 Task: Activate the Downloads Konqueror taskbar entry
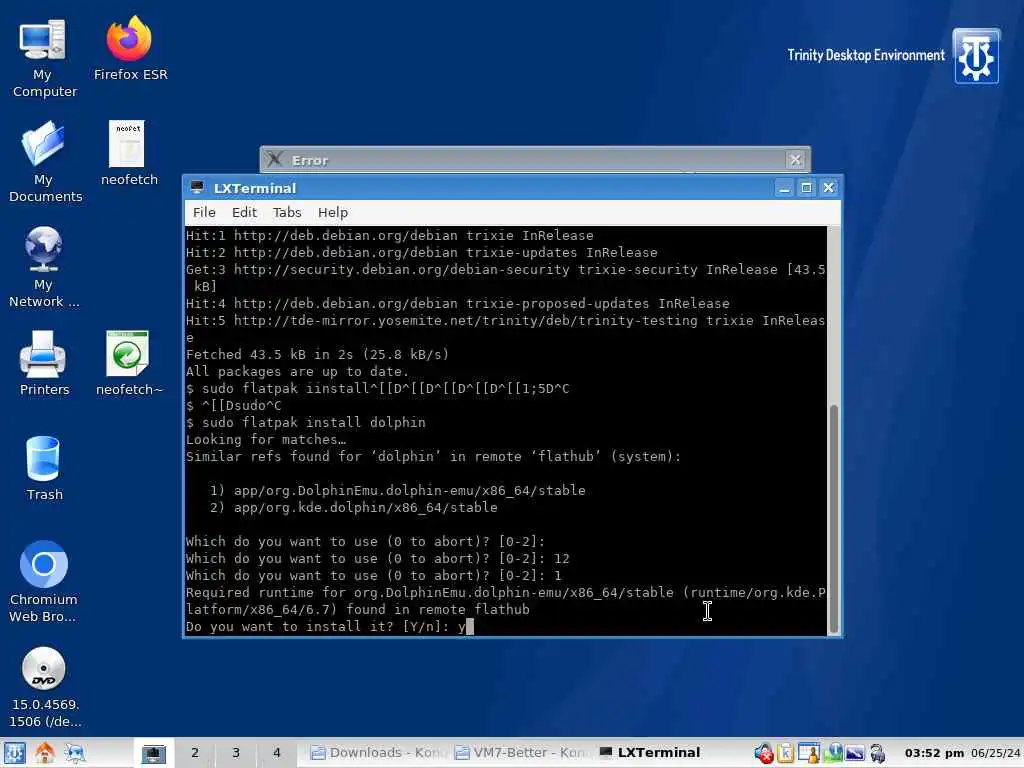click(x=377, y=753)
